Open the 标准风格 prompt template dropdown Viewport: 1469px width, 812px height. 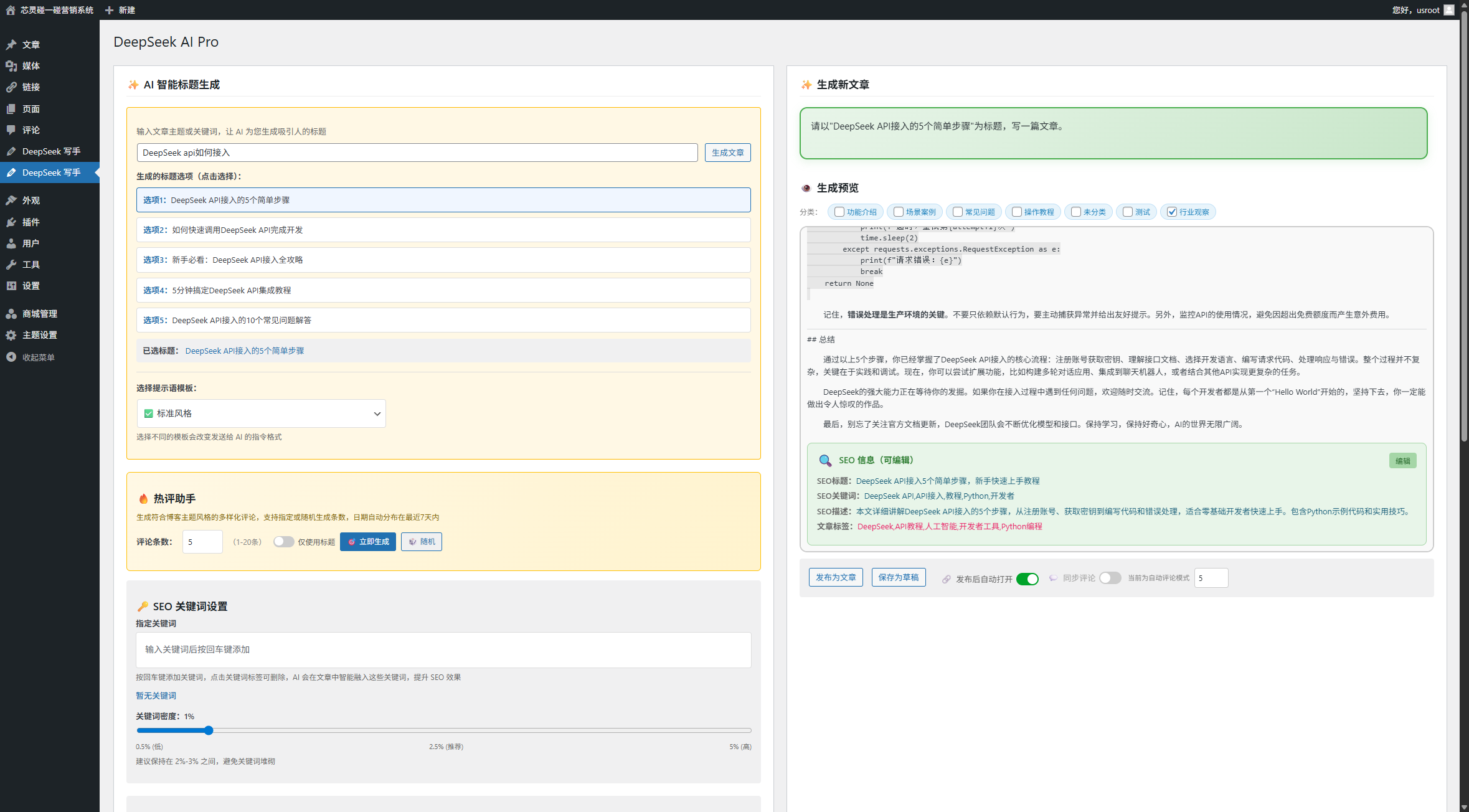[261, 413]
